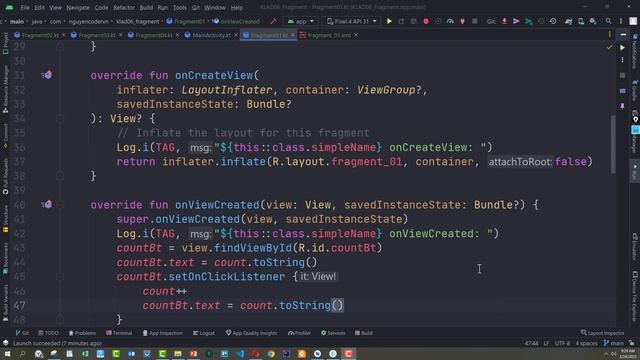Viewport: 640px width, 360px height.
Task: Open the Problems tool window
Action: tap(82, 333)
